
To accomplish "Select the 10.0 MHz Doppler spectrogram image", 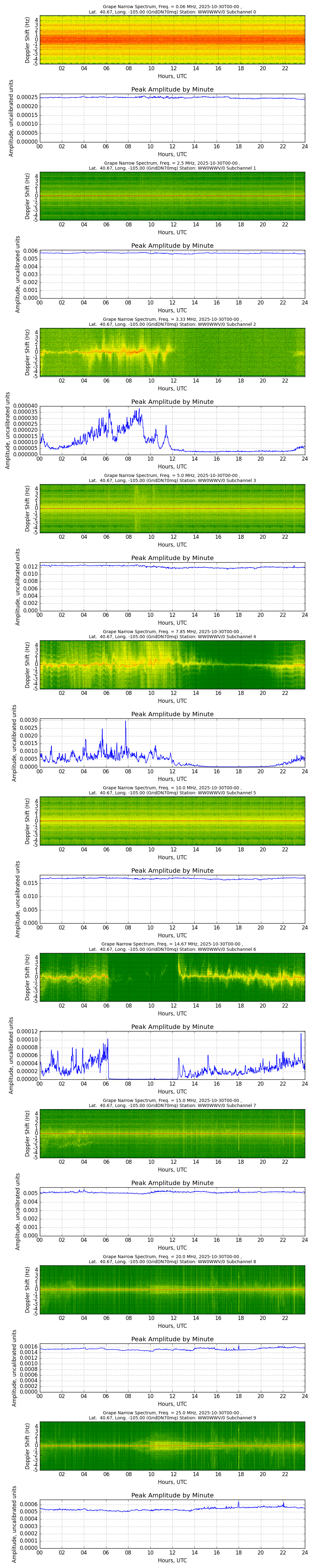I will click(x=173, y=821).
